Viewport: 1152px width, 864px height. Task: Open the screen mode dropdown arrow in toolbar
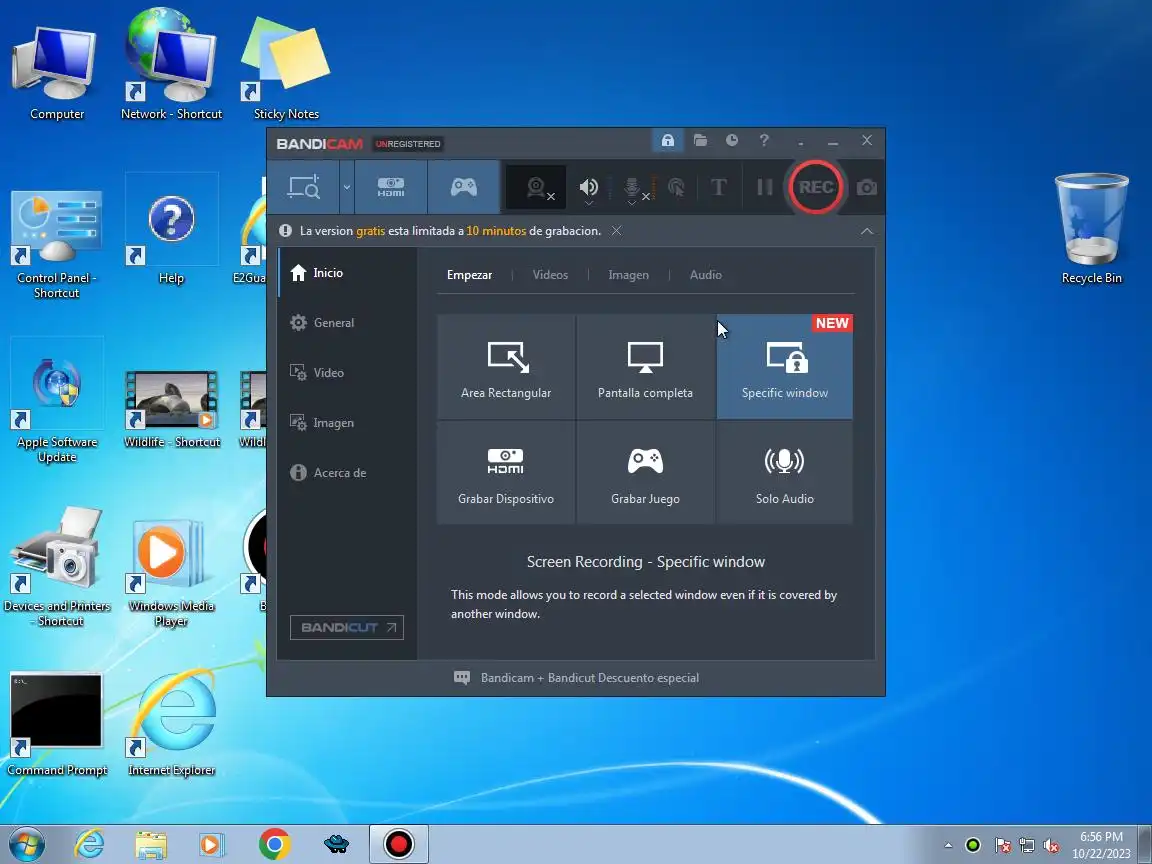347,187
